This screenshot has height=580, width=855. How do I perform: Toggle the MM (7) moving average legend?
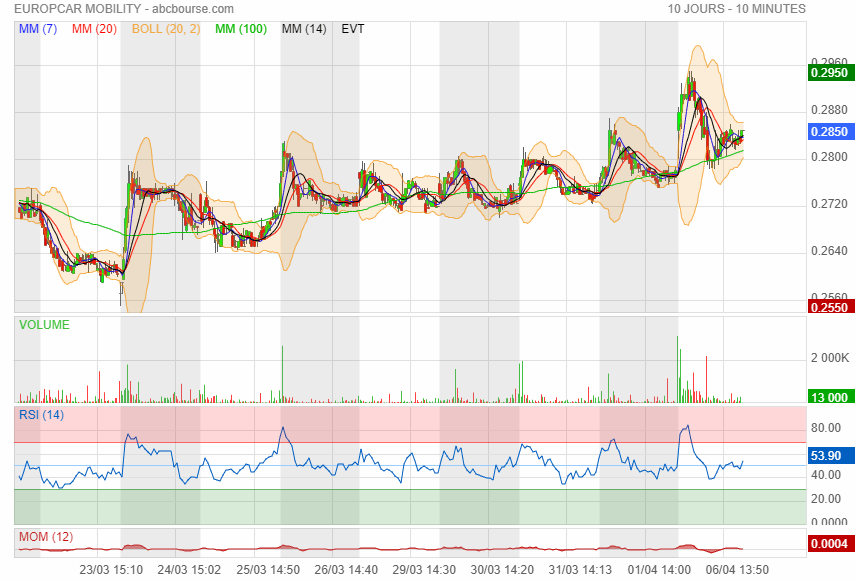[38, 29]
